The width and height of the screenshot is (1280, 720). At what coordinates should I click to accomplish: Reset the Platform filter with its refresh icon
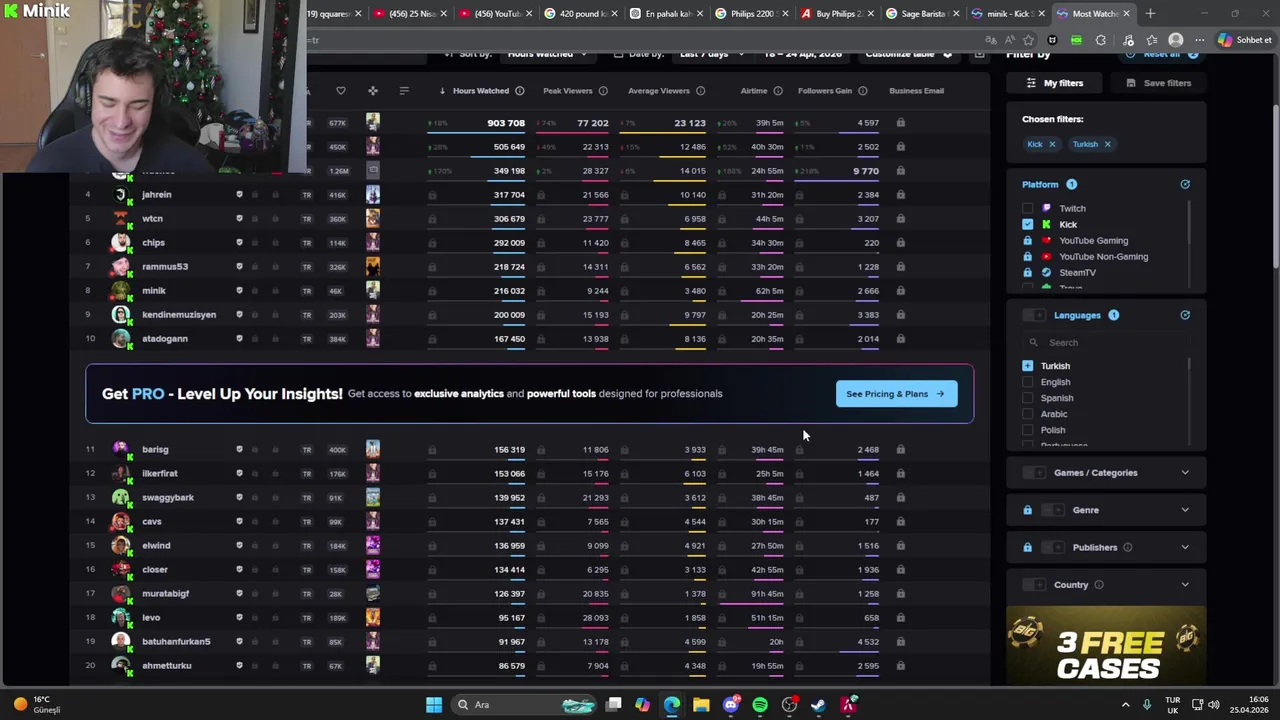1185,184
